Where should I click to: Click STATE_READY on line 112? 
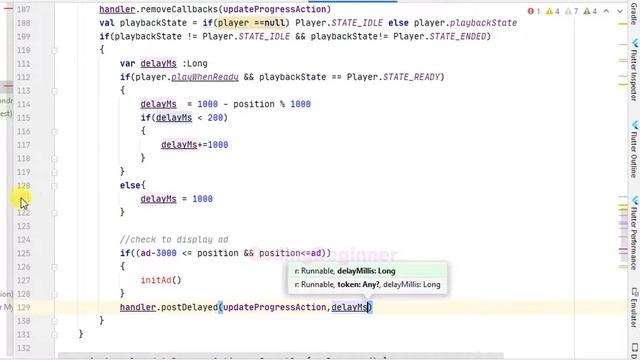411,77
